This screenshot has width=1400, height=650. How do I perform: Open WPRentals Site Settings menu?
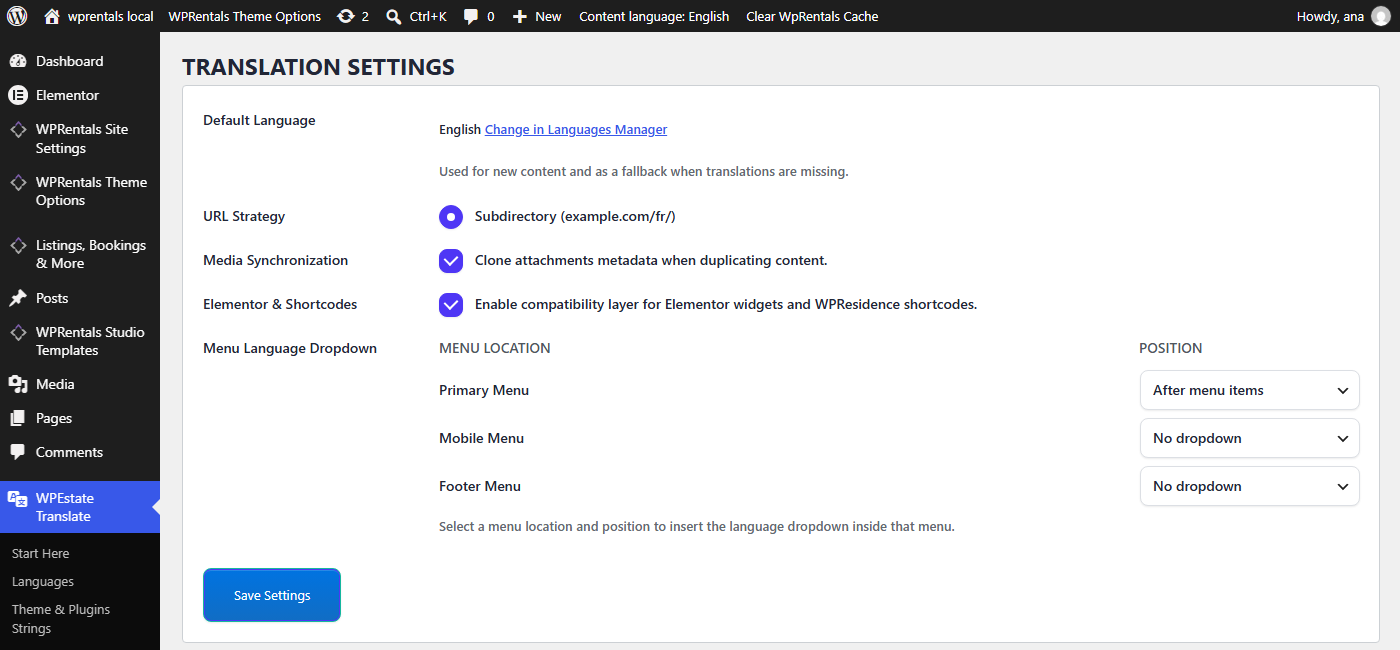[x=80, y=138]
